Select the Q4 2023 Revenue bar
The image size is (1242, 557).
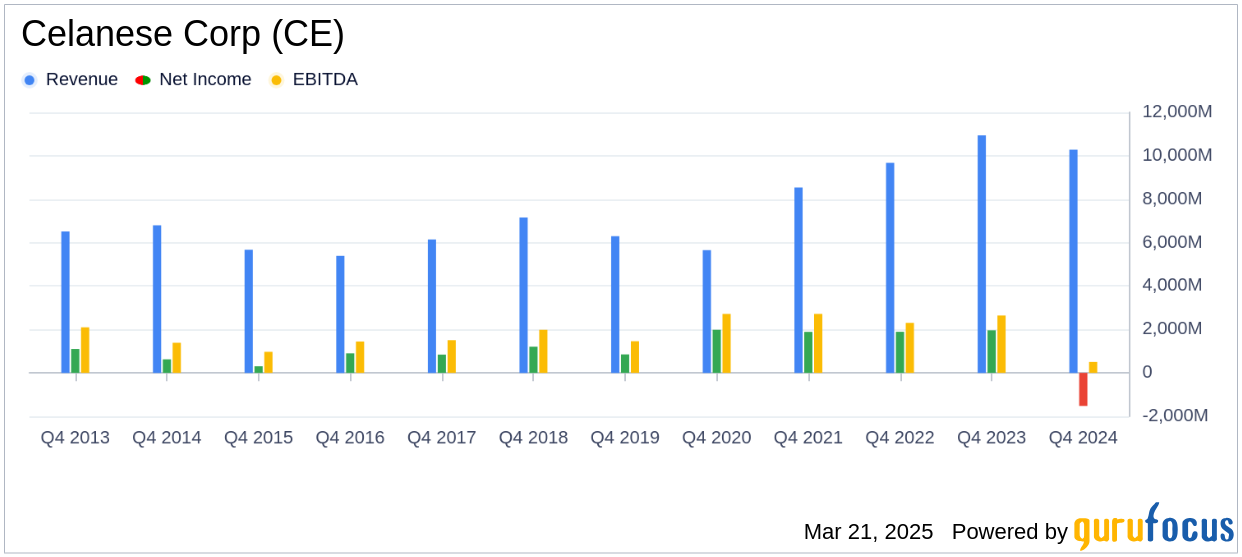(982, 254)
